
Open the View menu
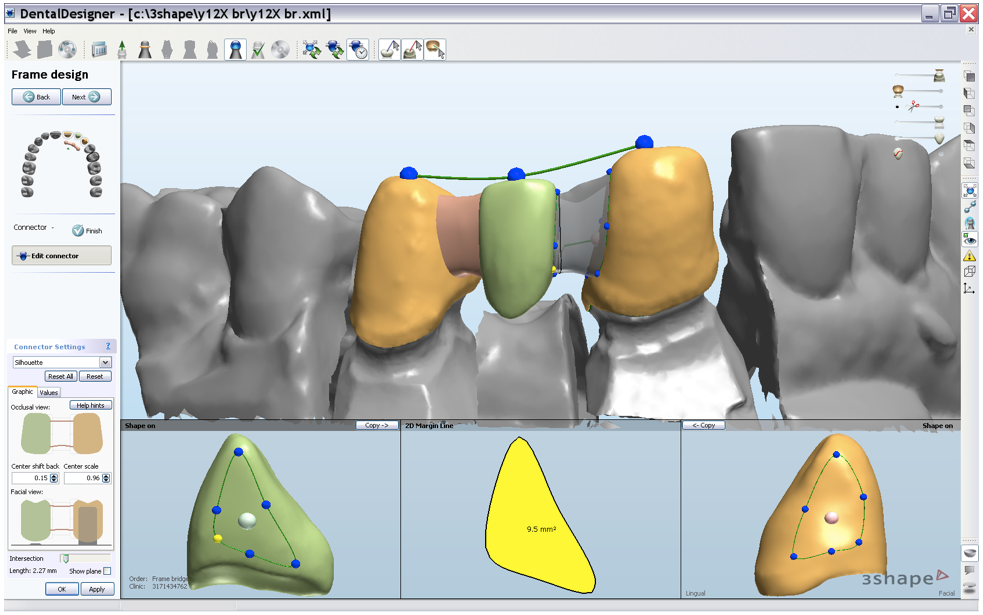click(x=30, y=31)
